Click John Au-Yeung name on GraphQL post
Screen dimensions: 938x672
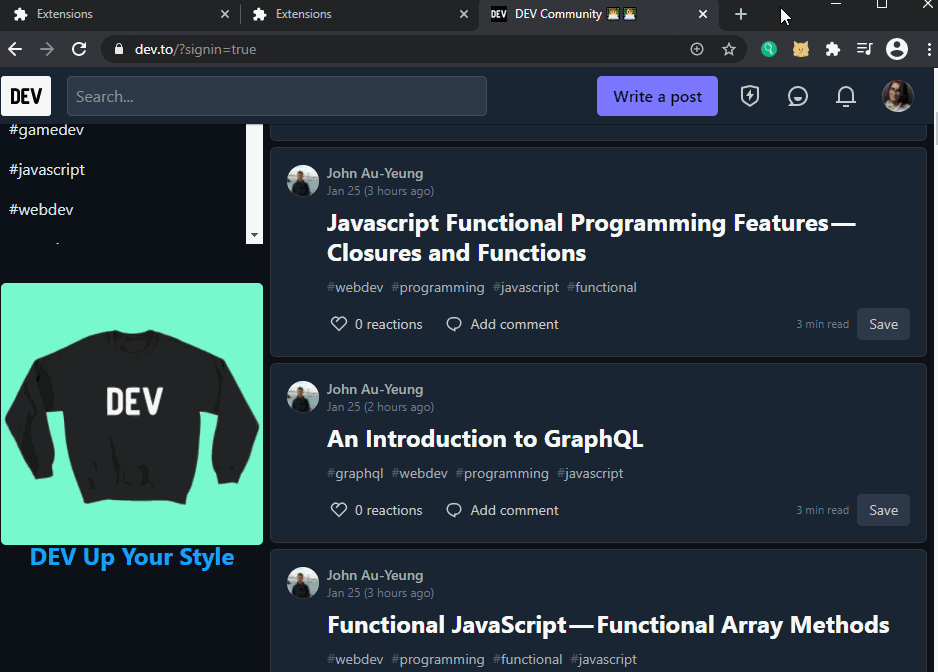[375, 389]
